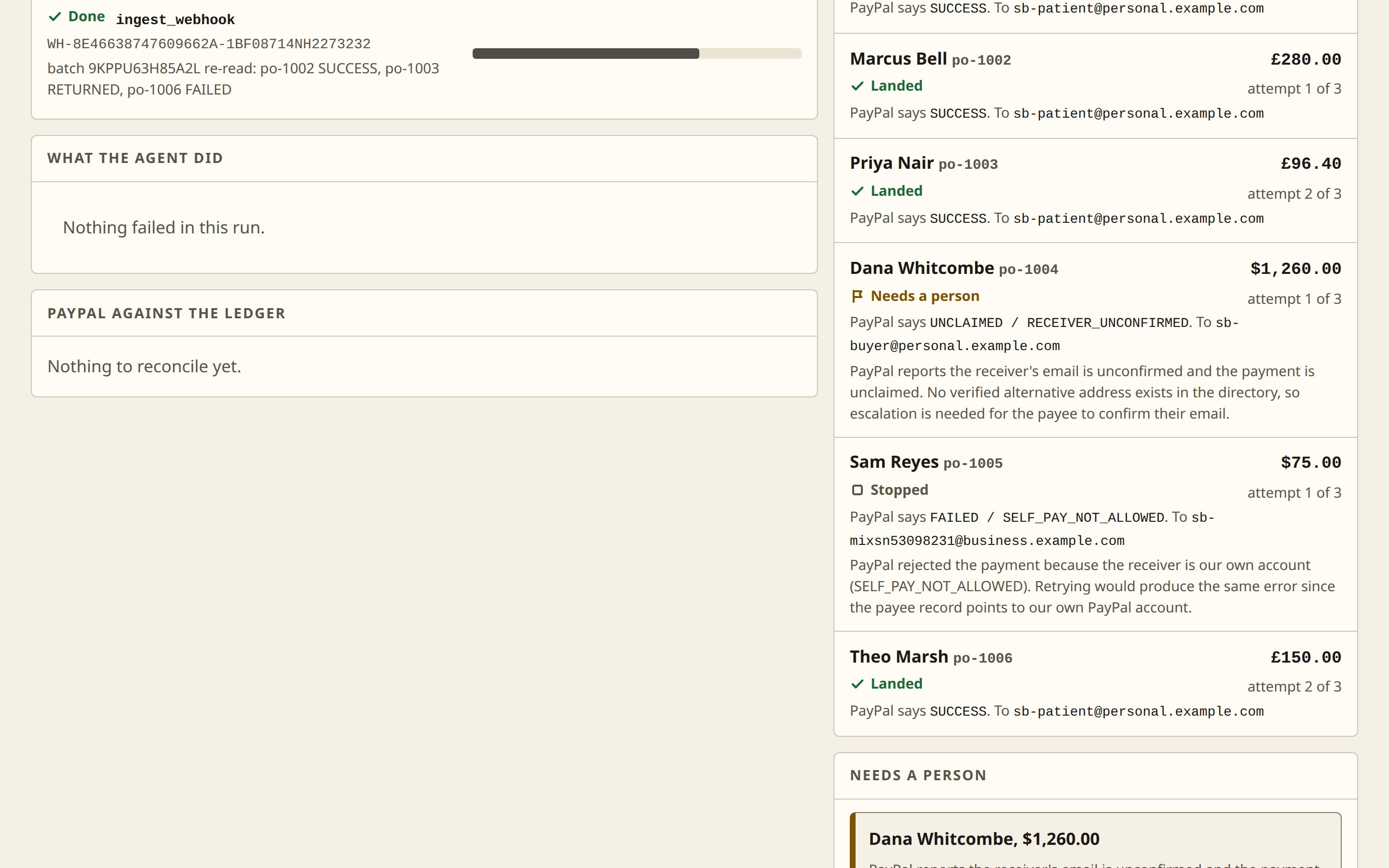This screenshot has width=1389, height=868.
Task: Click 'PayPal against the ledger' heading
Action: (166, 313)
